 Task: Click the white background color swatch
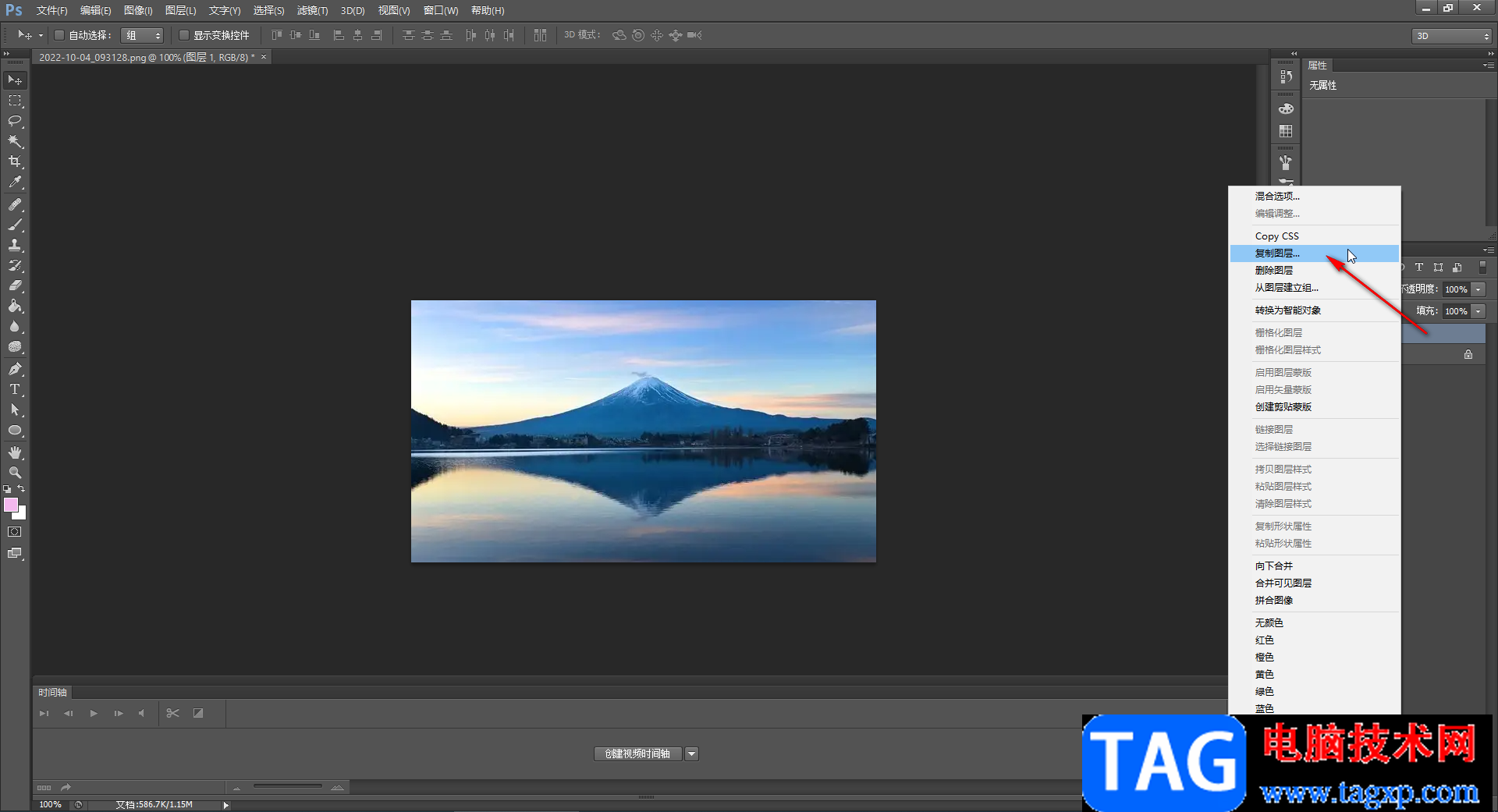(x=21, y=514)
